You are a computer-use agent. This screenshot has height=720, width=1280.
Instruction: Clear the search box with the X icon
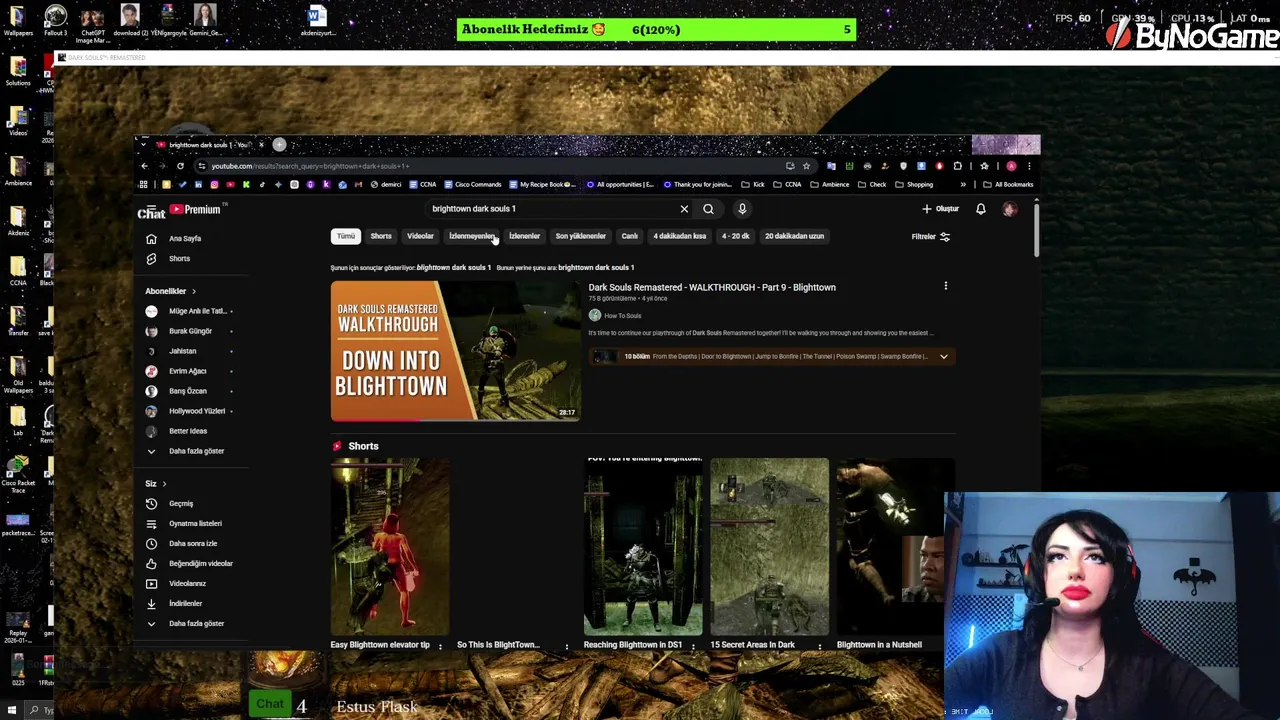coord(684,209)
